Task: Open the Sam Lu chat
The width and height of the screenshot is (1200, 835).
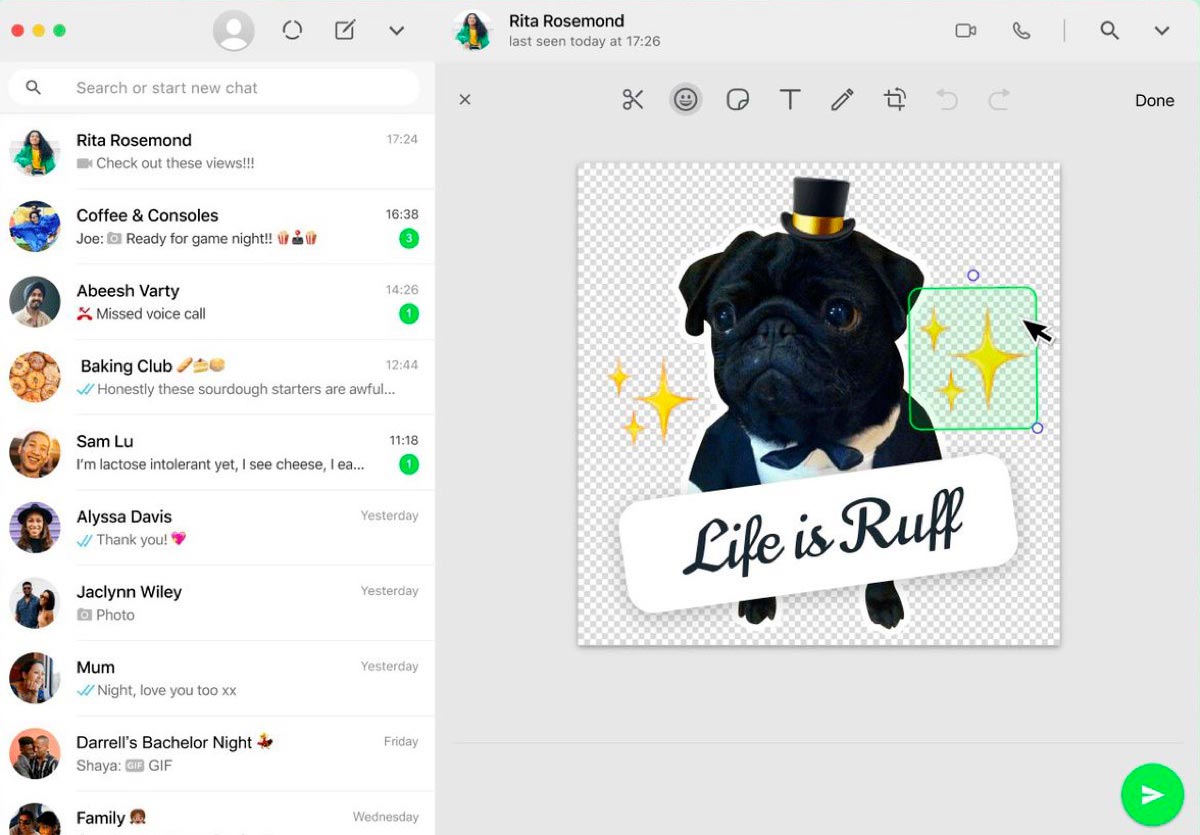Action: (217, 452)
